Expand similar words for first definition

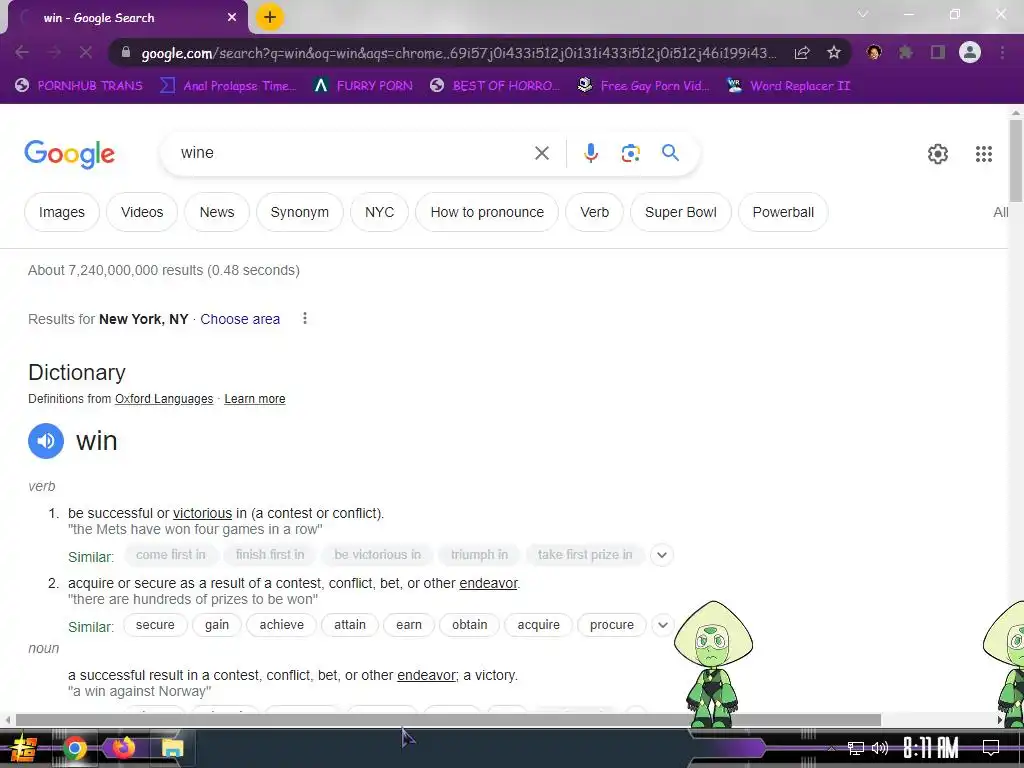662,555
